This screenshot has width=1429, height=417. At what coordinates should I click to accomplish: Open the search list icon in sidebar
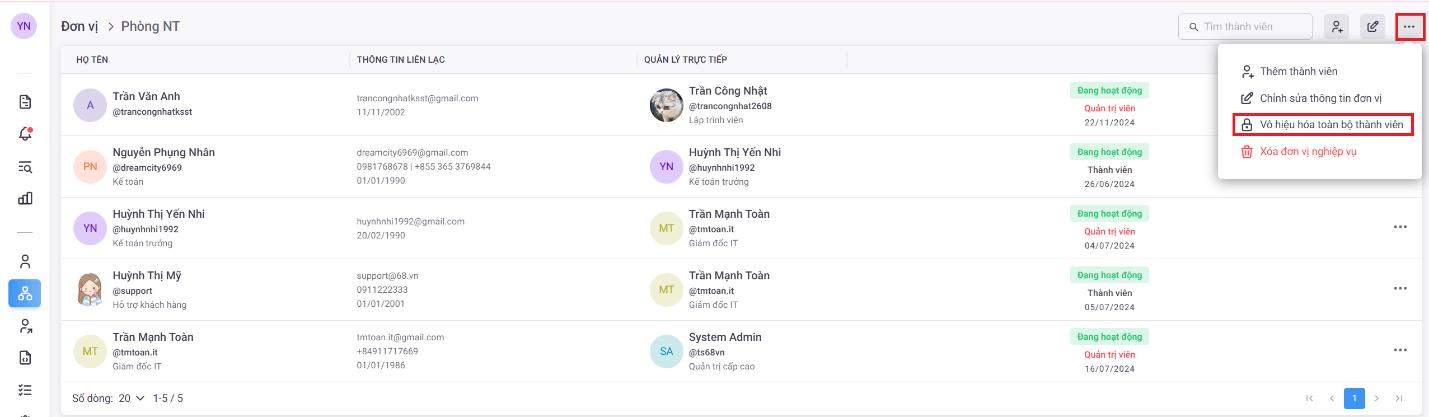click(25, 166)
